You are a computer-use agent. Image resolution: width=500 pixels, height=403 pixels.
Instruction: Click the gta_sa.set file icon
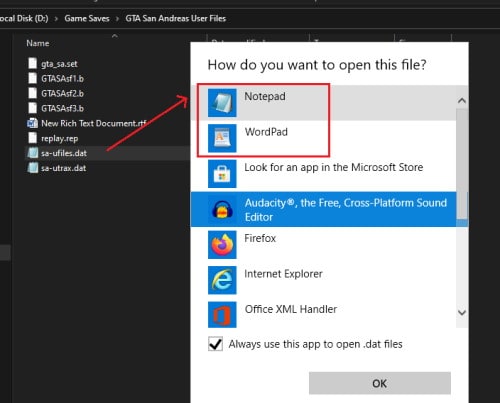click(x=32, y=63)
